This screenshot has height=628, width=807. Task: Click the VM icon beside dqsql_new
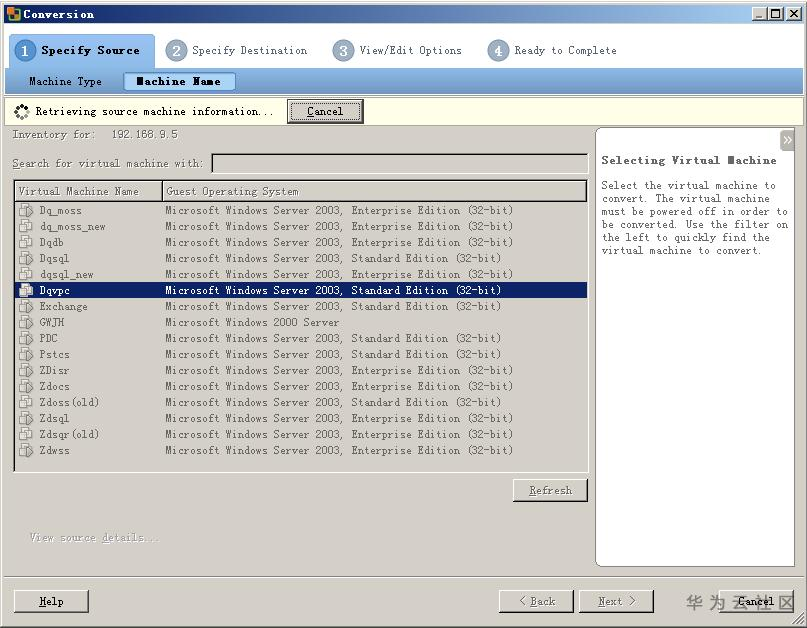[26, 274]
